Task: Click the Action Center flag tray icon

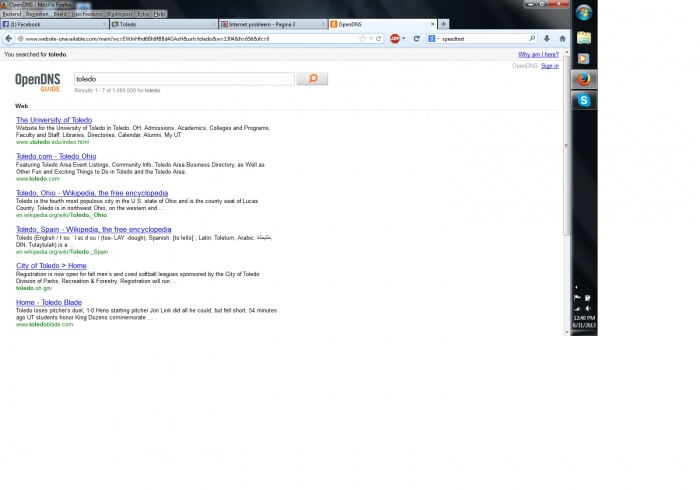Action: point(577,298)
